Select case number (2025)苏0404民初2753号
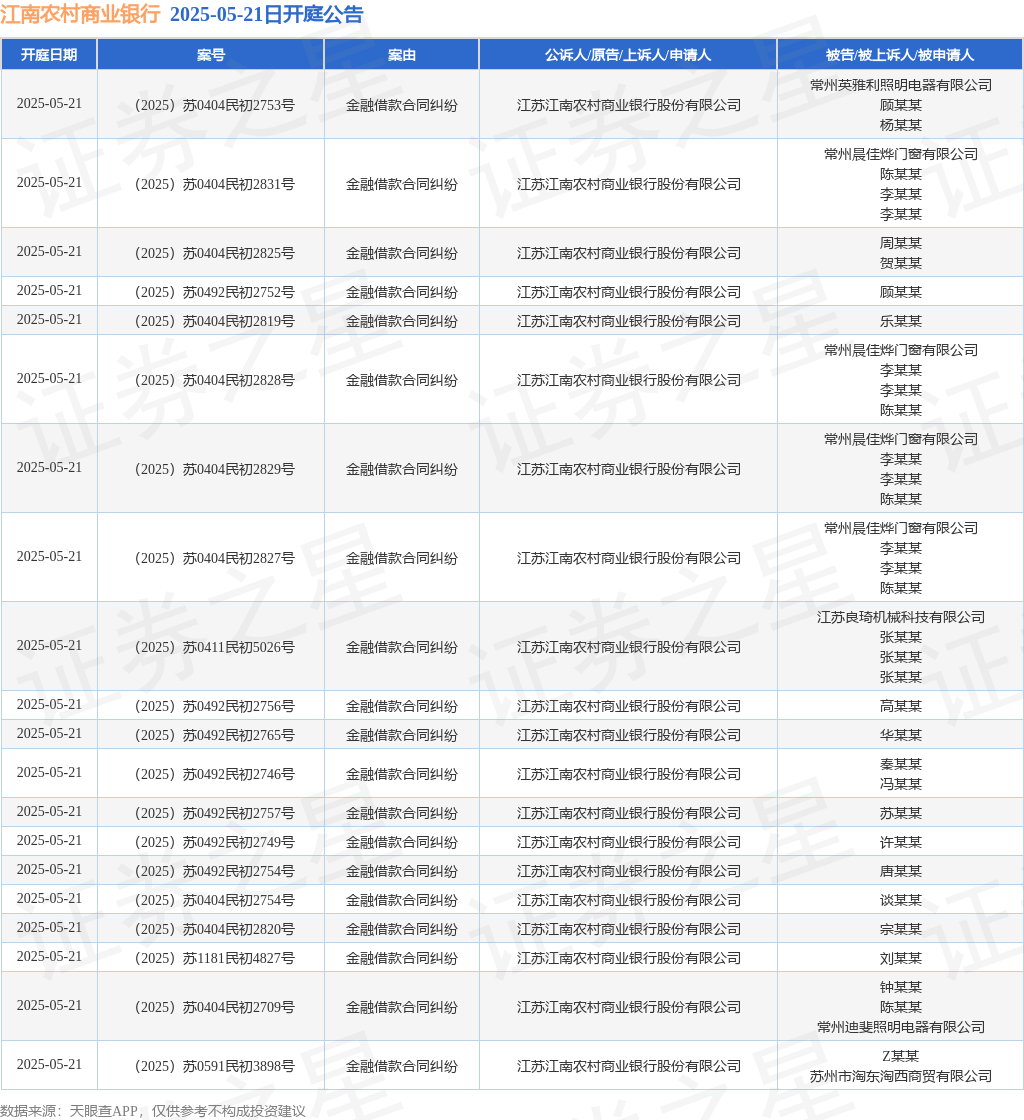1024x1120 pixels. coord(214,105)
